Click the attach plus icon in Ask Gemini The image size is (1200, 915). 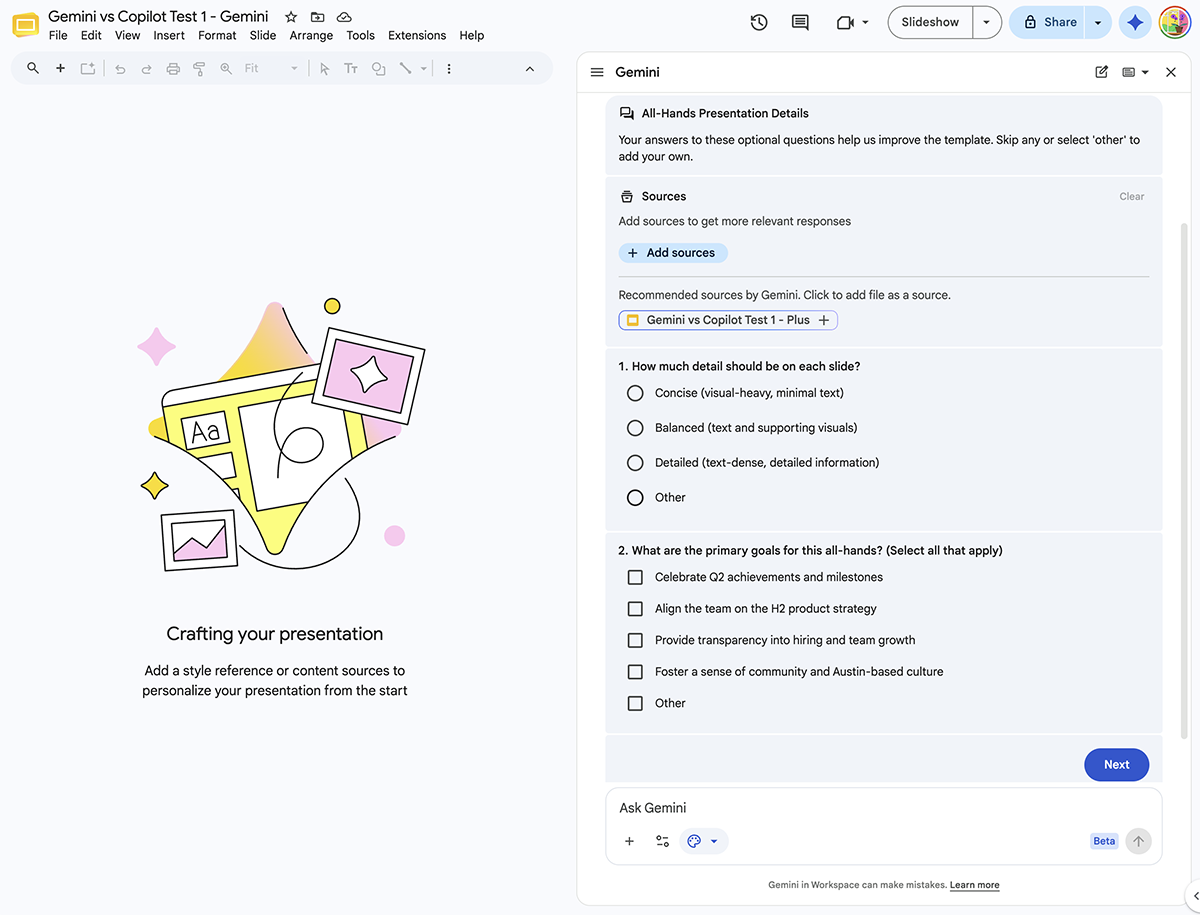630,841
